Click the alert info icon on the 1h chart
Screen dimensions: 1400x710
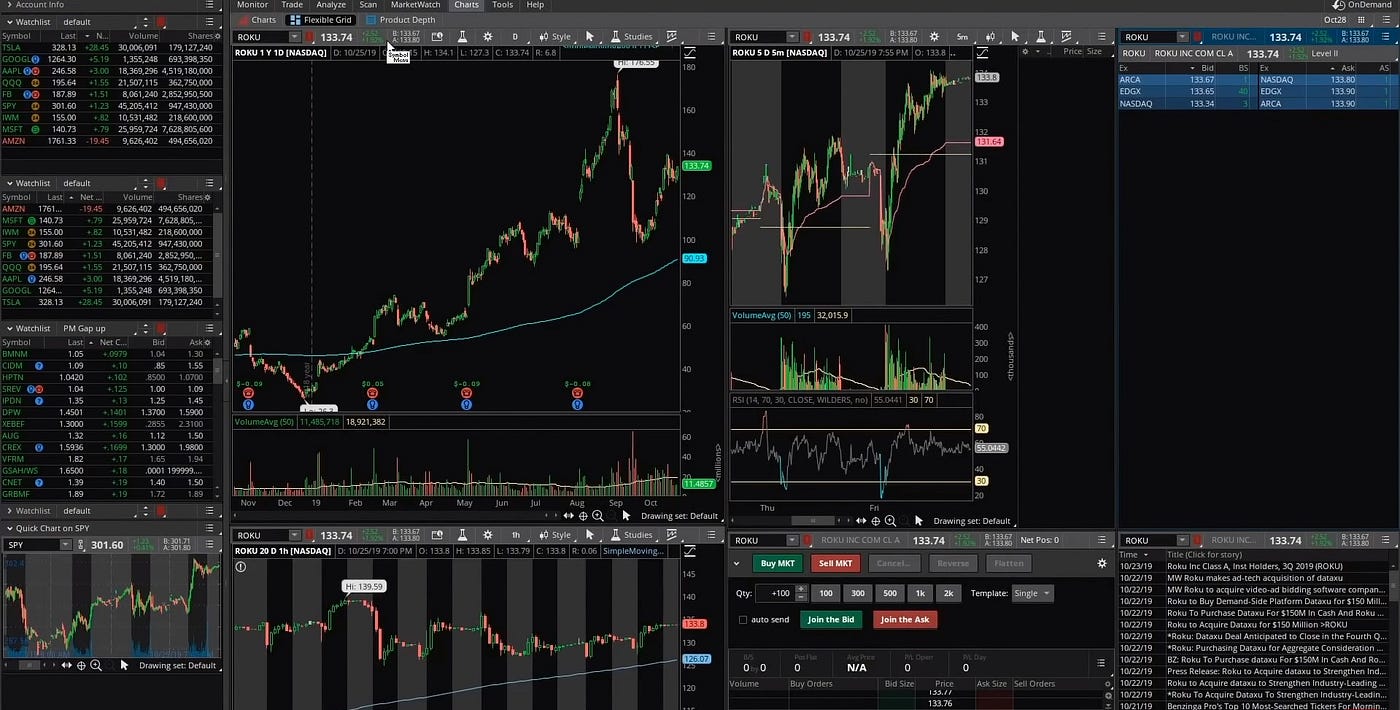[240, 567]
